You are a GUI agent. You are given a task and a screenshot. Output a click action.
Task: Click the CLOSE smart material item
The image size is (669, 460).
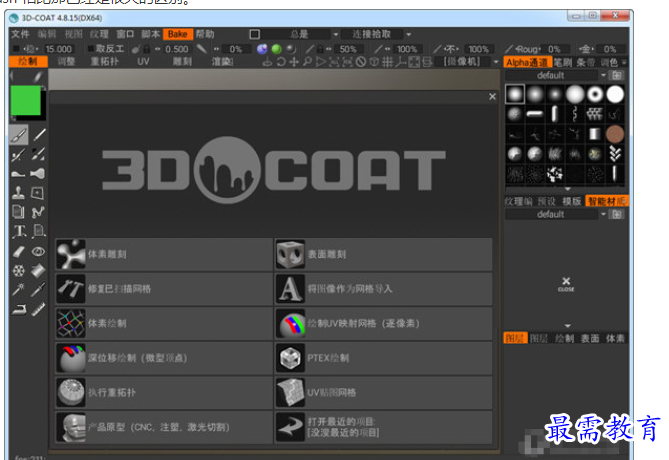click(x=566, y=284)
